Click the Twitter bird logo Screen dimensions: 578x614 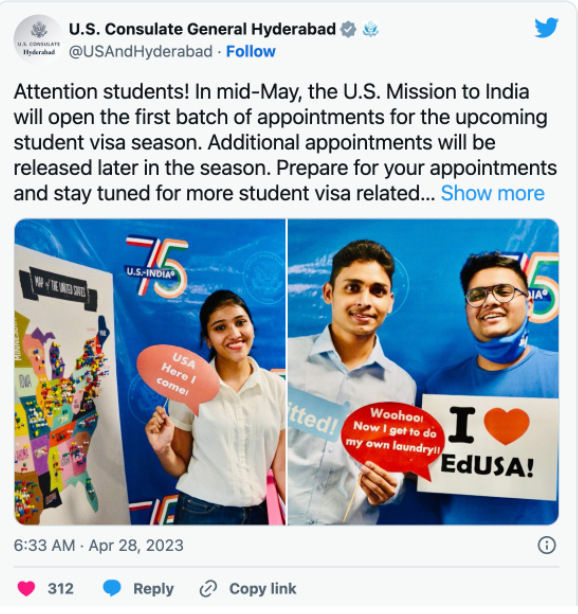click(x=546, y=28)
